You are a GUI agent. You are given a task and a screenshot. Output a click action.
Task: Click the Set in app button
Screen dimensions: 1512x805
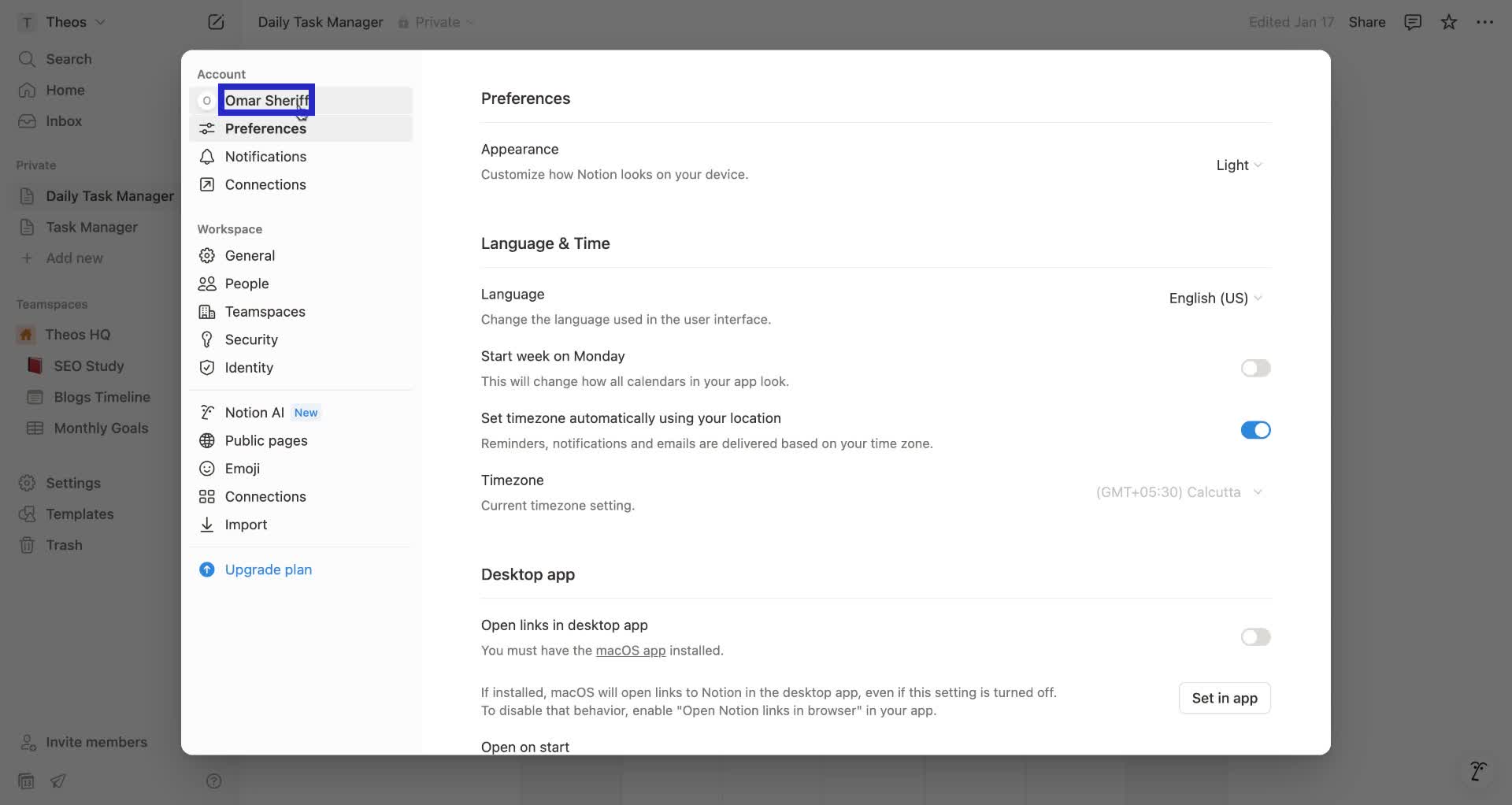(x=1225, y=698)
